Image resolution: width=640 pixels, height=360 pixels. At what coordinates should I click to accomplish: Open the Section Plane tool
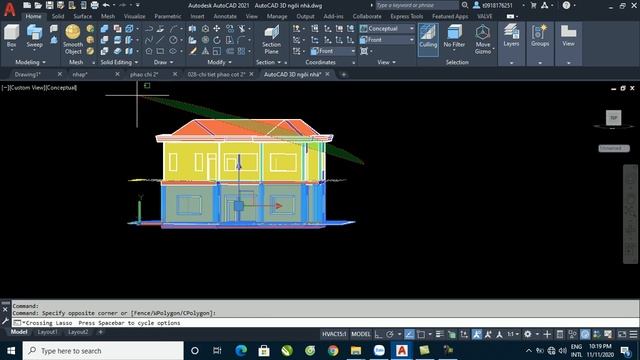point(271,39)
